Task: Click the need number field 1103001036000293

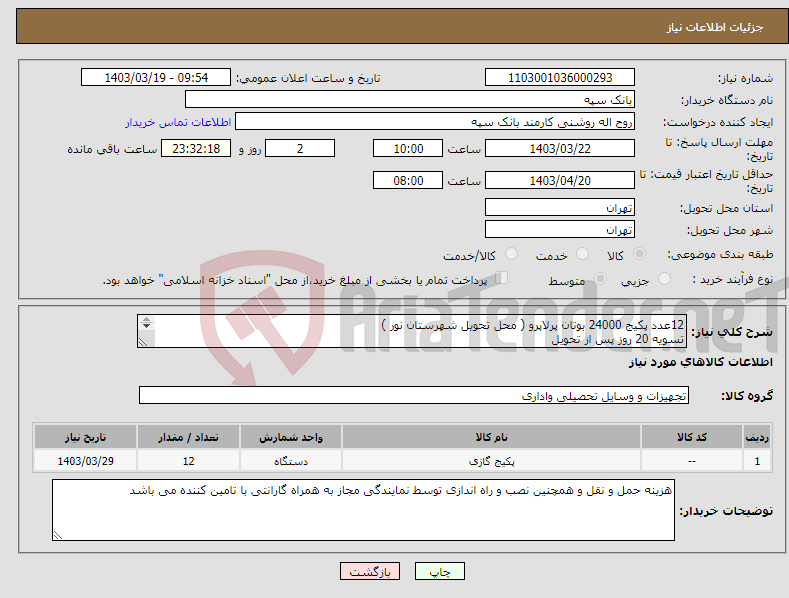Action: (x=560, y=78)
